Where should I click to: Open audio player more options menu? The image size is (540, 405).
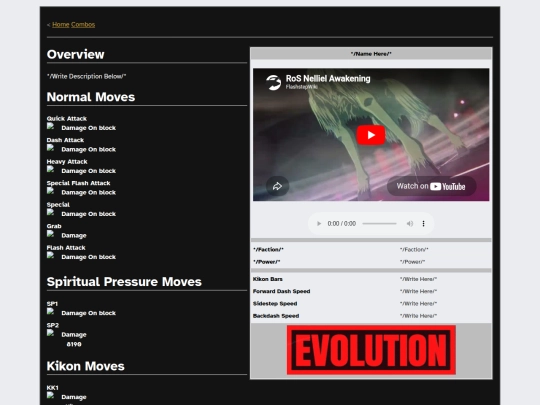coord(423,224)
